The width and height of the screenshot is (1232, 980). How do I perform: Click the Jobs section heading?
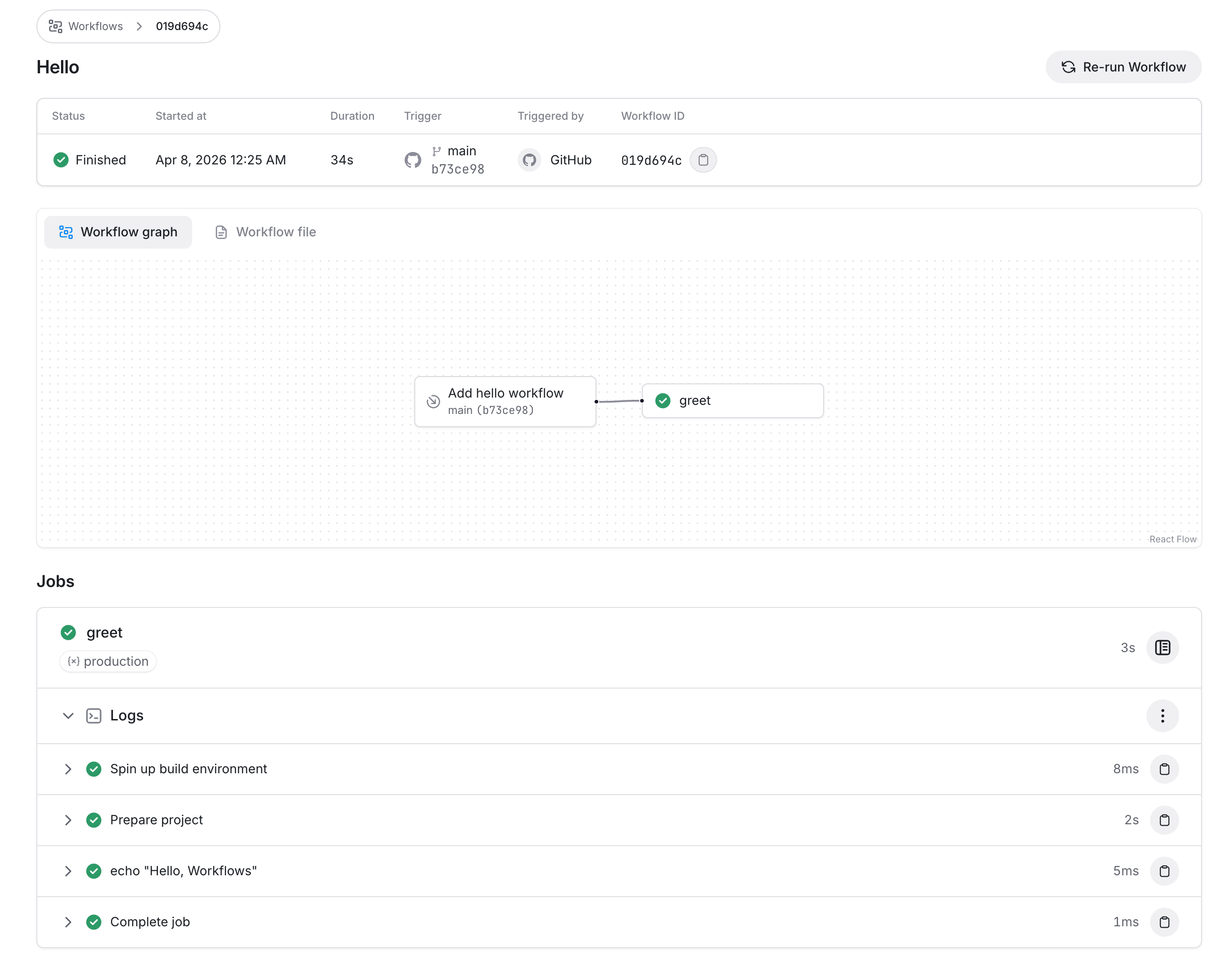[56, 581]
